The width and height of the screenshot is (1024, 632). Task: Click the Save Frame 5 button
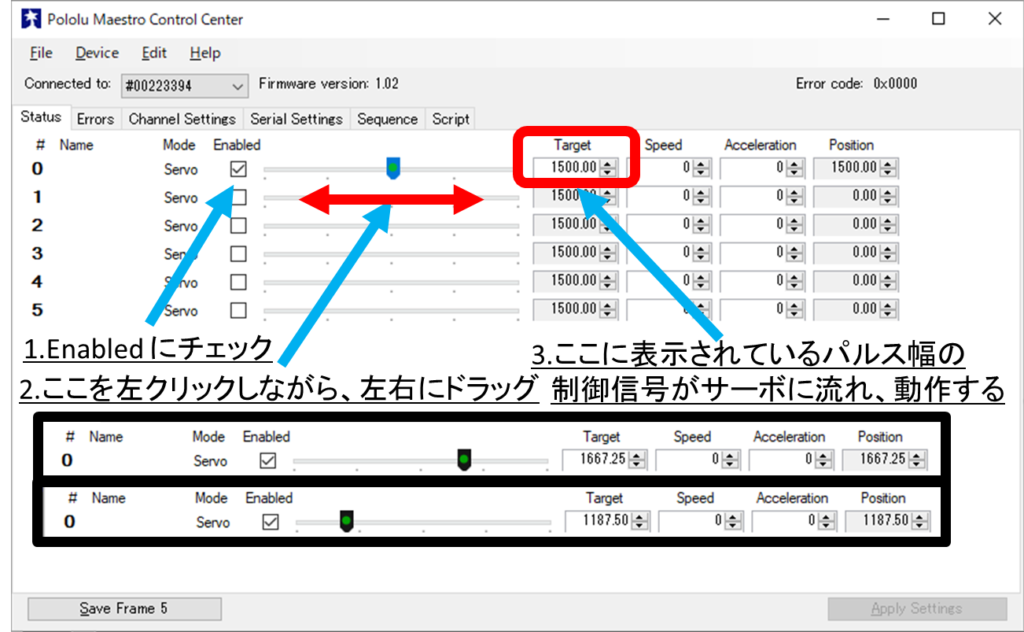pos(124,608)
